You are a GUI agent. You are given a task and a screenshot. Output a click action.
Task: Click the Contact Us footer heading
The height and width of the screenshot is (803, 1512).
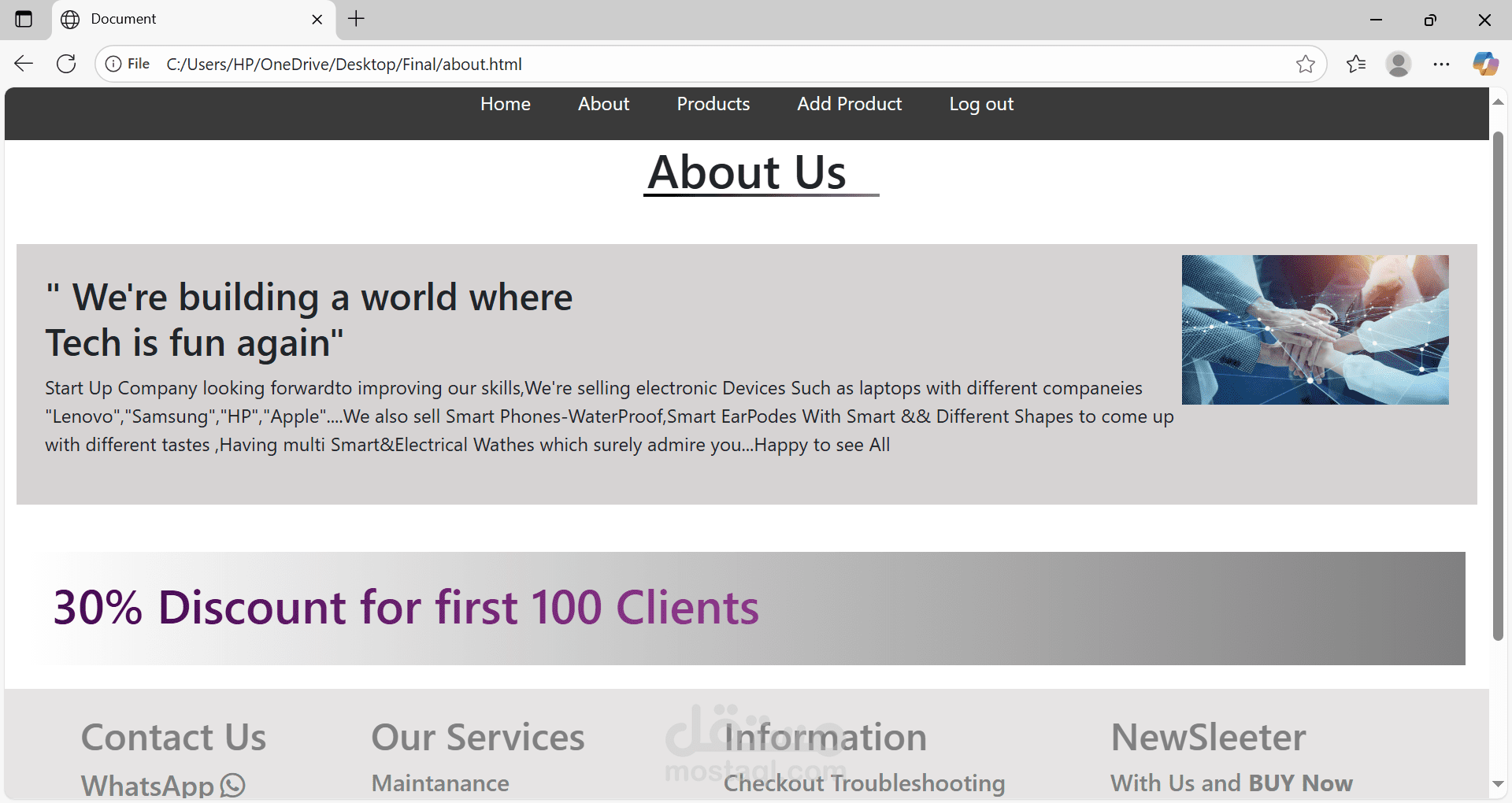pos(174,738)
